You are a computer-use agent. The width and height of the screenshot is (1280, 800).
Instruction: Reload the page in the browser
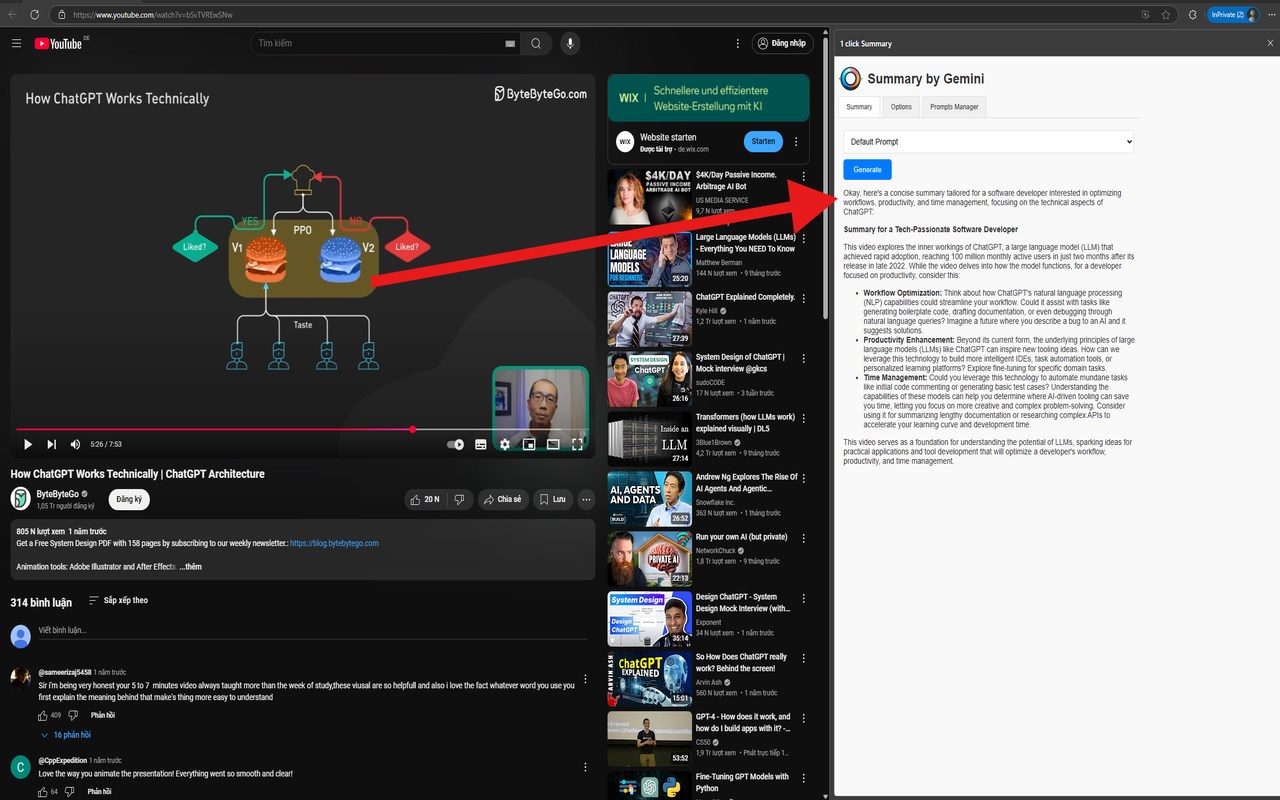[x=34, y=15]
